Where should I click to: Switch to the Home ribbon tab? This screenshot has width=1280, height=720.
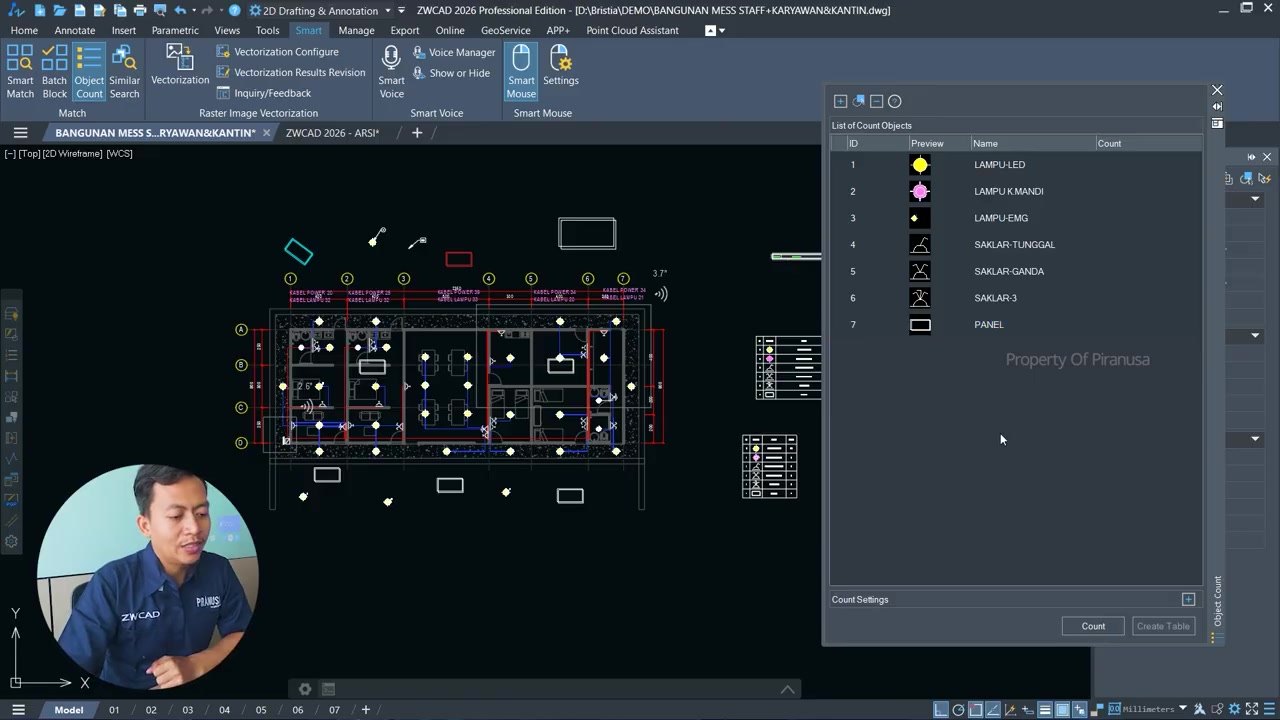click(24, 30)
